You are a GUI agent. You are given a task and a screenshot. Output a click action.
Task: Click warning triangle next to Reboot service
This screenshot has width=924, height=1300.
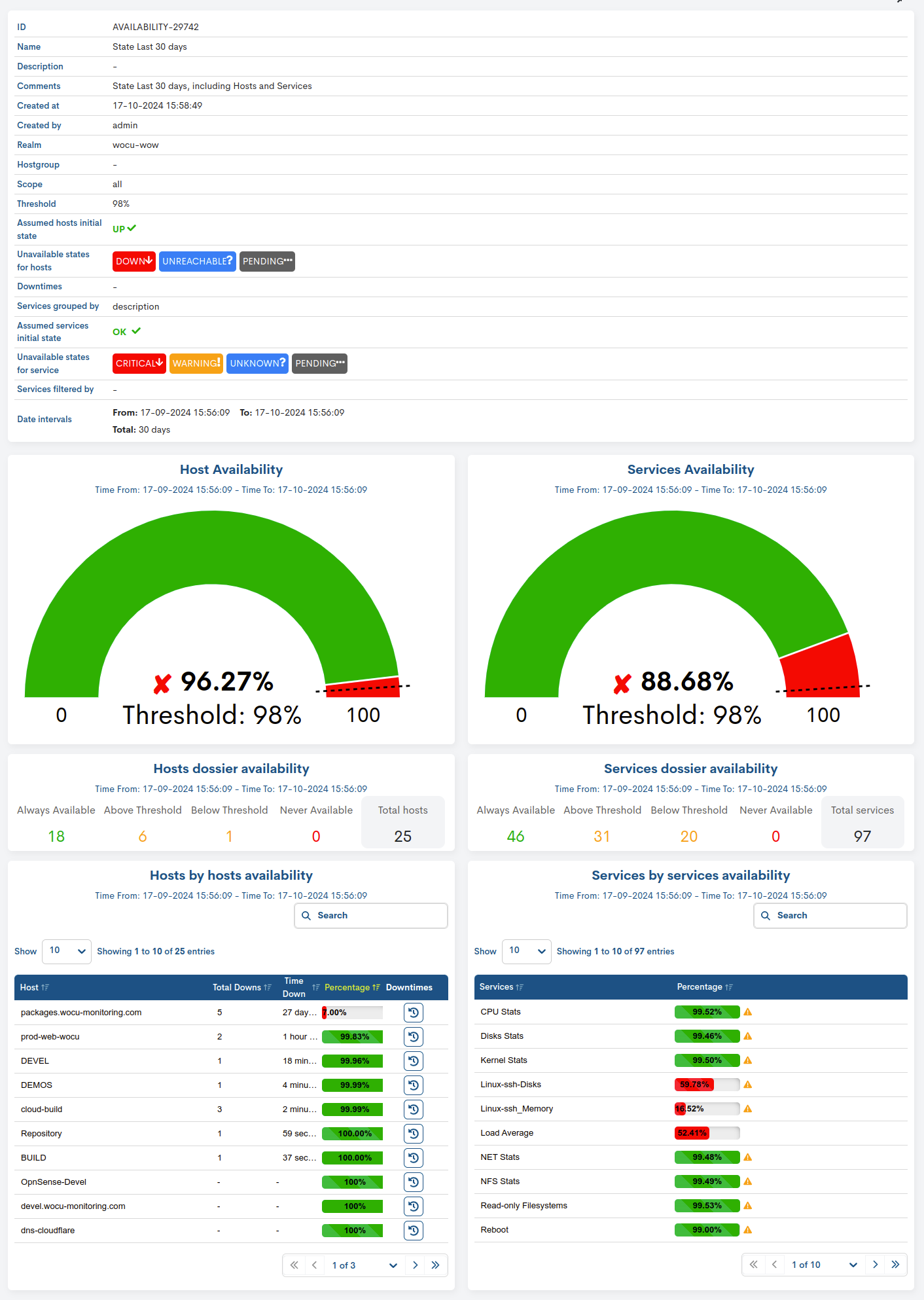[x=748, y=1230]
